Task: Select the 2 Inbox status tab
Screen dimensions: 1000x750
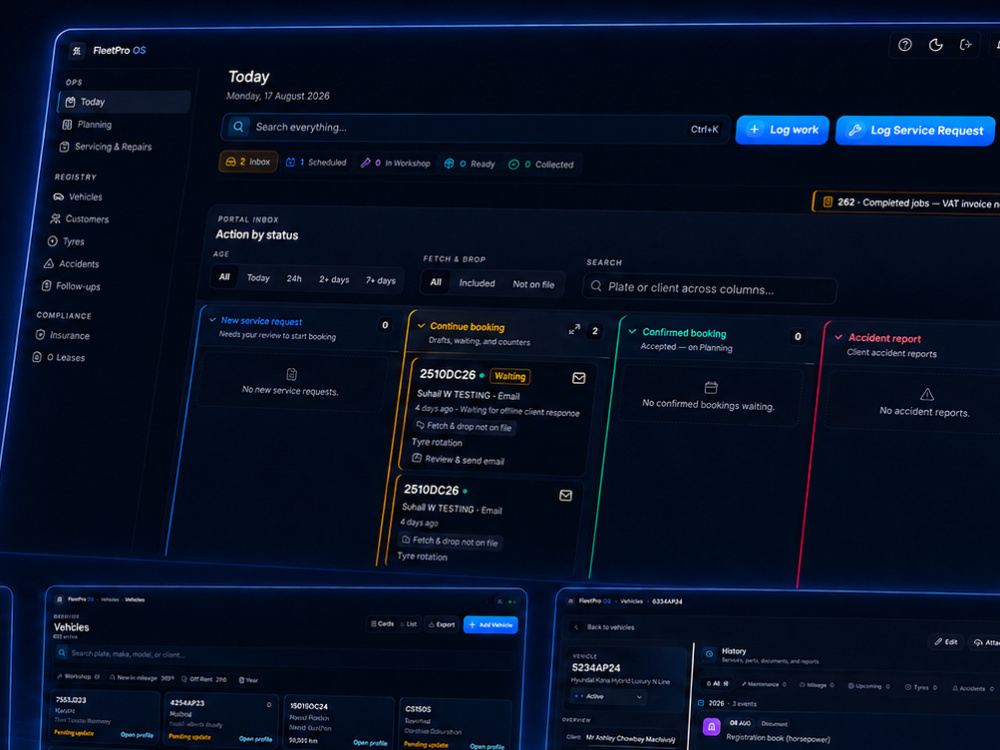Action: tap(248, 162)
